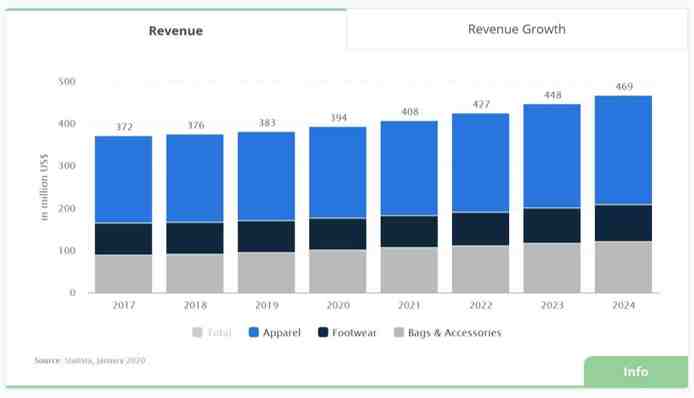Click the 448 total value label
The image size is (694, 398).
(x=553, y=95)
